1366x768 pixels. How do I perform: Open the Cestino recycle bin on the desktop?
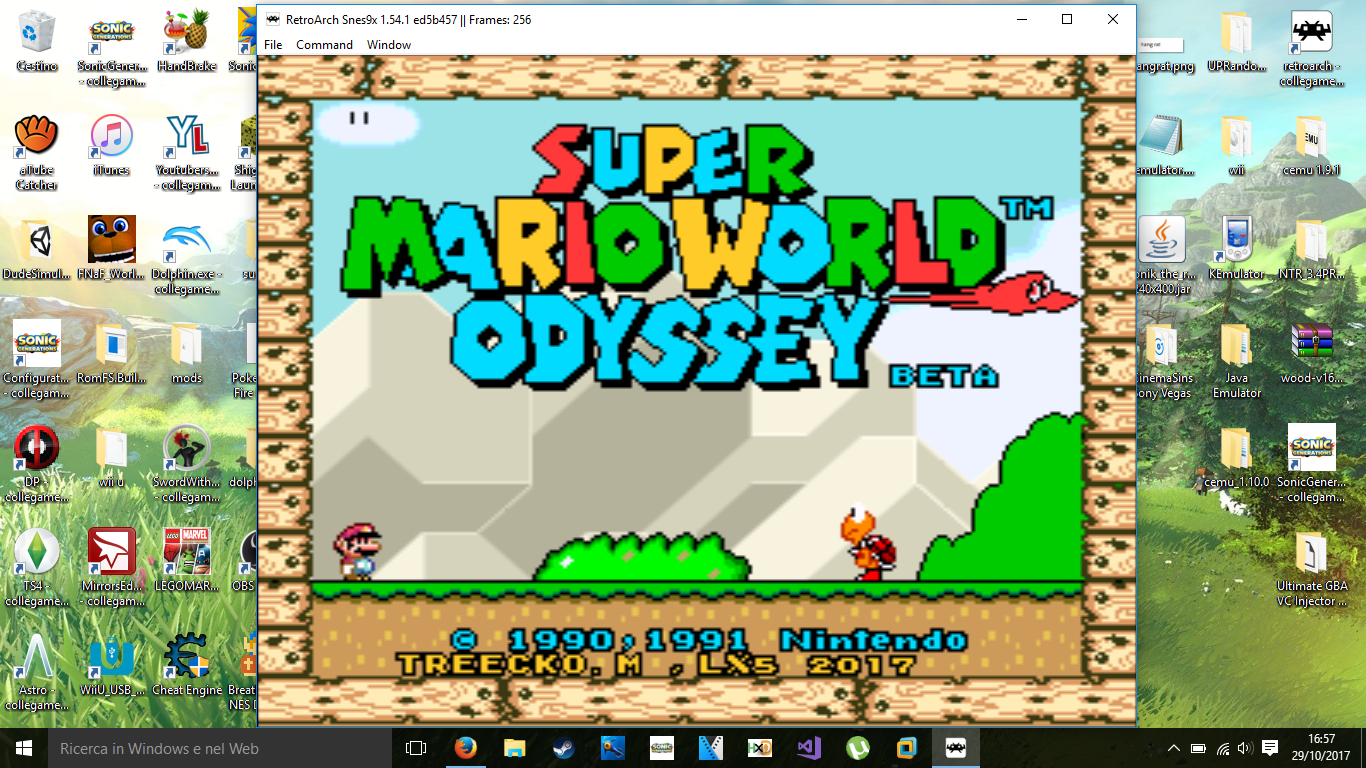(x=37, y=41)
